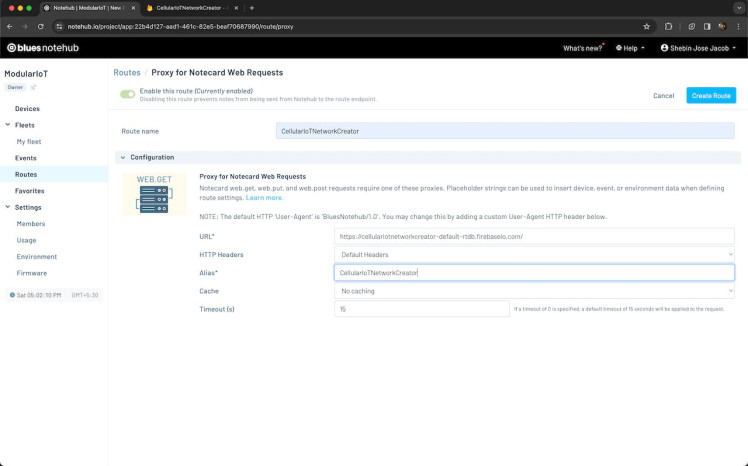Open Devices in the sidebar
The image size is (748, 466).
[x=27, y=109]
